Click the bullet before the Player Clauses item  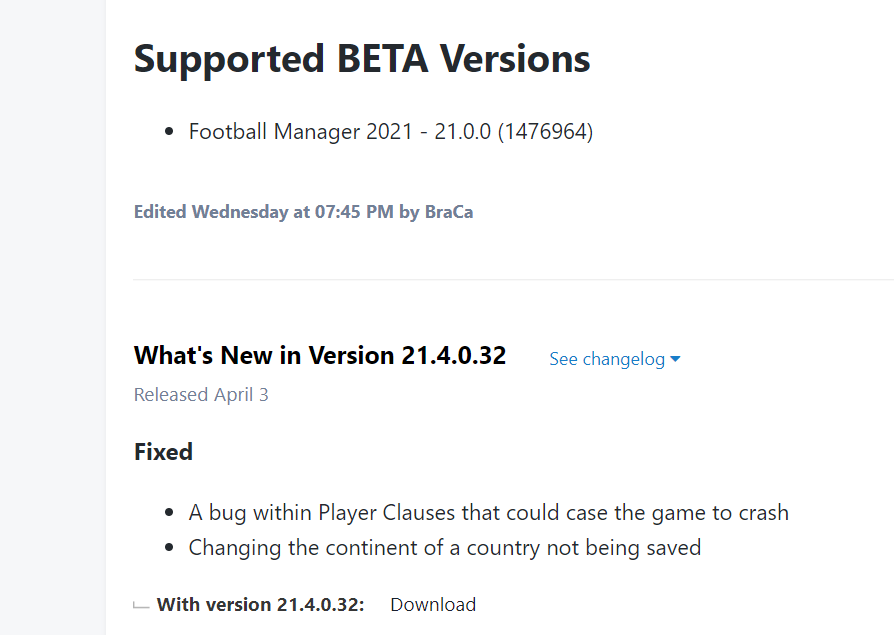coord(169,512)
